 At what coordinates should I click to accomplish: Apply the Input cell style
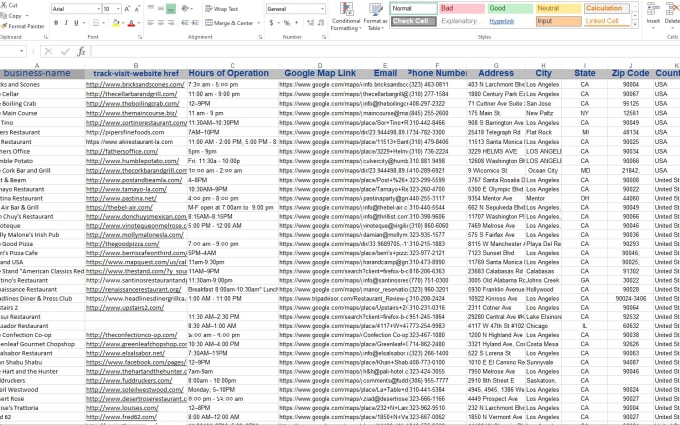(x=558, y=21)
